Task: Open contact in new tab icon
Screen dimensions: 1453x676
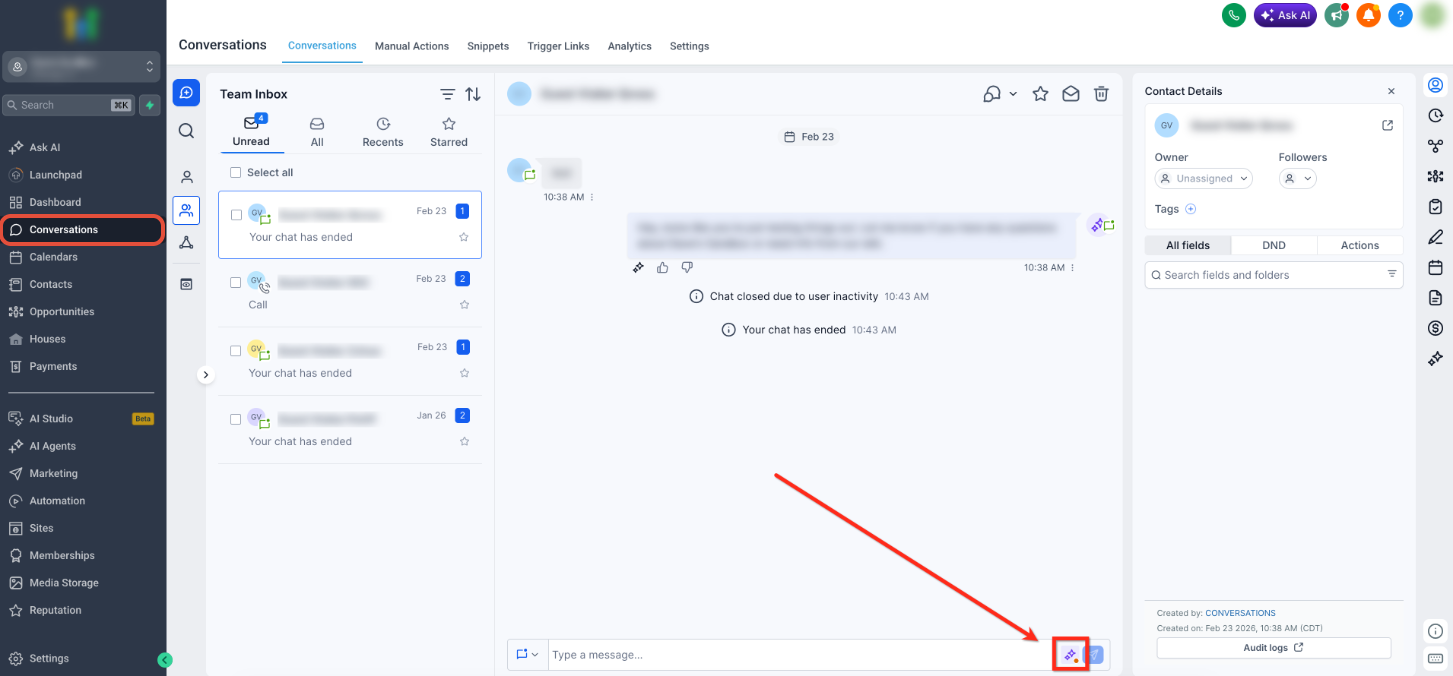Action: coord(1387,126)
